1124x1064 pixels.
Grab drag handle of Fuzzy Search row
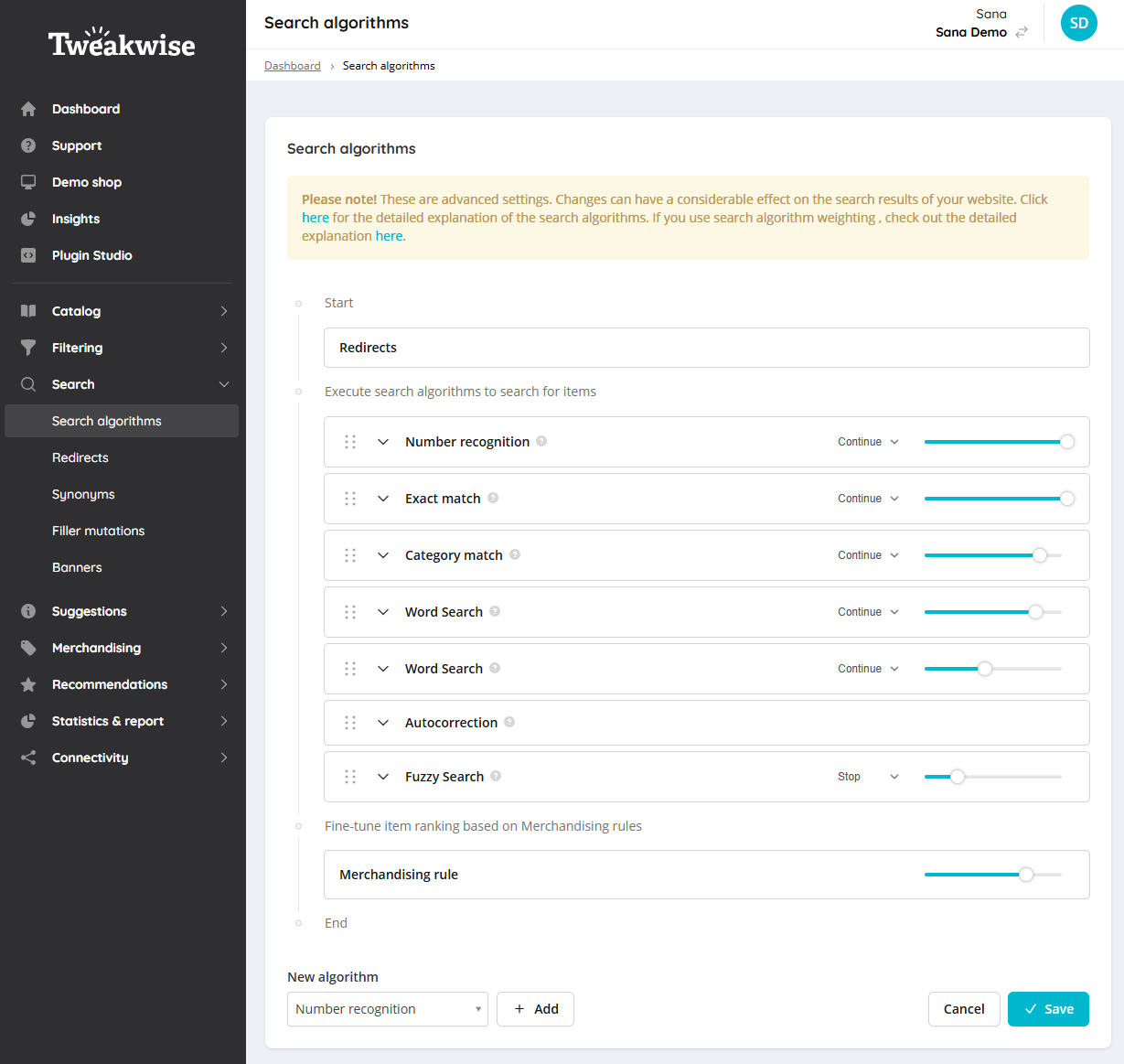[350, 777]
